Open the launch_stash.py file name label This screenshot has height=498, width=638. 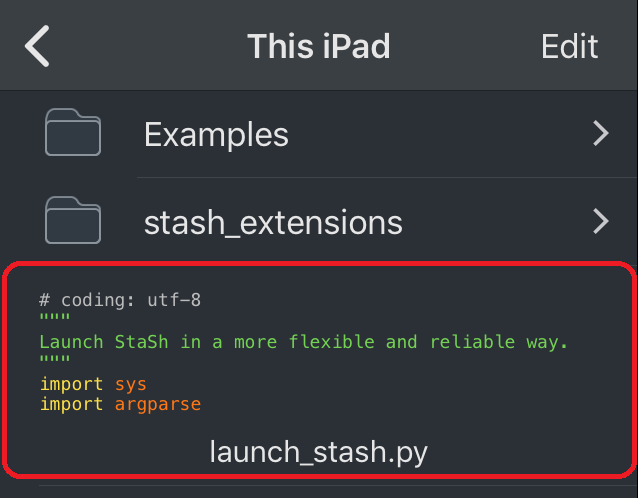click(x=319, y=452)
